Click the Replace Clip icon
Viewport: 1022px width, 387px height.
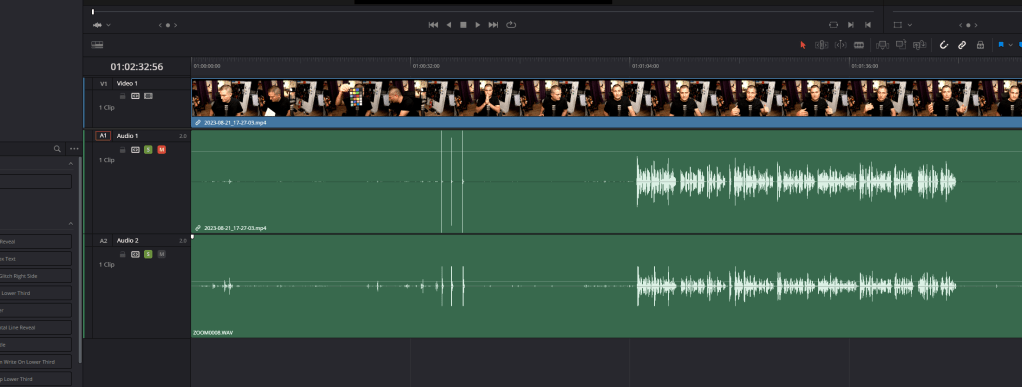(920, 45)
